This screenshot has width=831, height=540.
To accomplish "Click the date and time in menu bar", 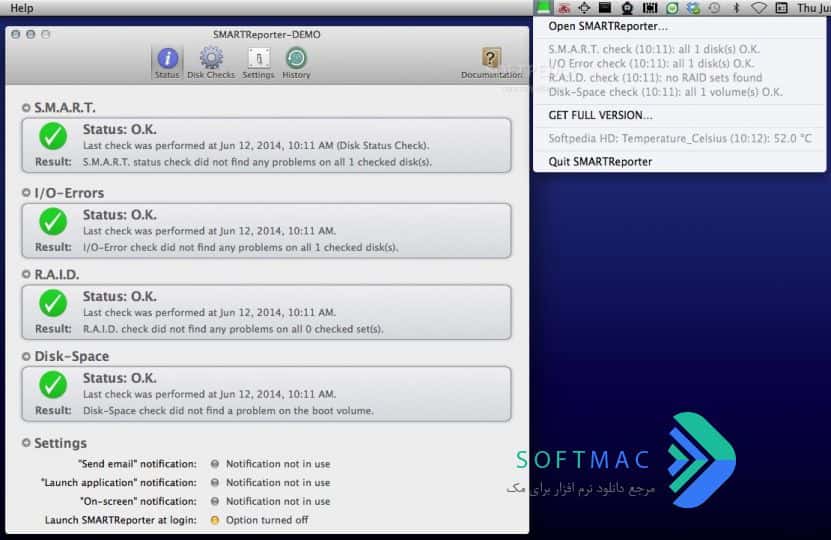I will [814, 8].
